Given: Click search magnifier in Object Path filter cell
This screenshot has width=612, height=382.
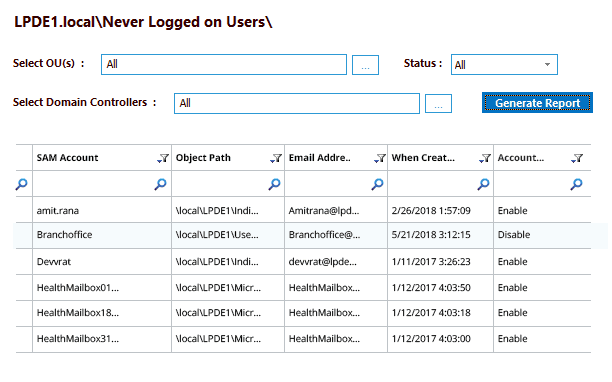Looking at the screenshot, I should coord(274,184).
